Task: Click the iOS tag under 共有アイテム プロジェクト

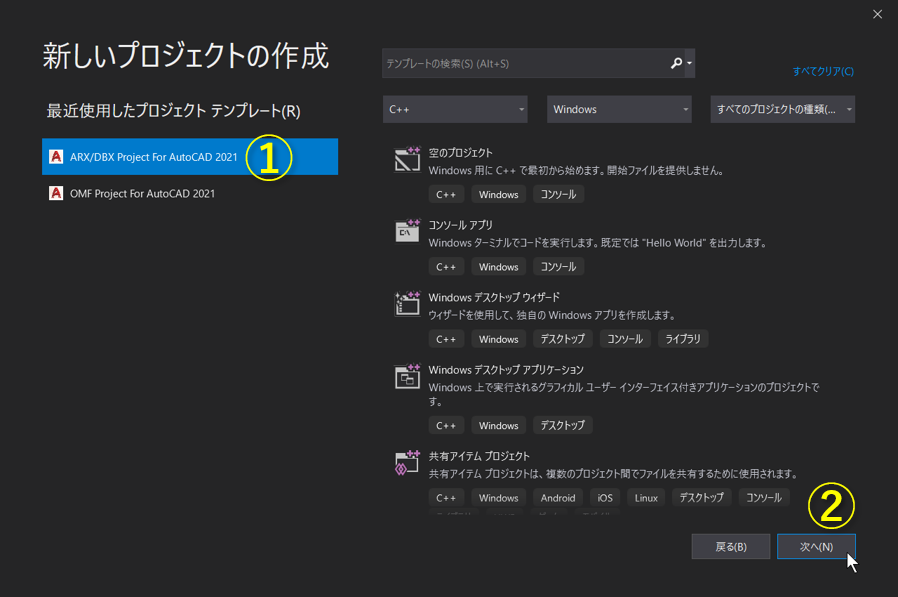Action: [x=605, y=497]
